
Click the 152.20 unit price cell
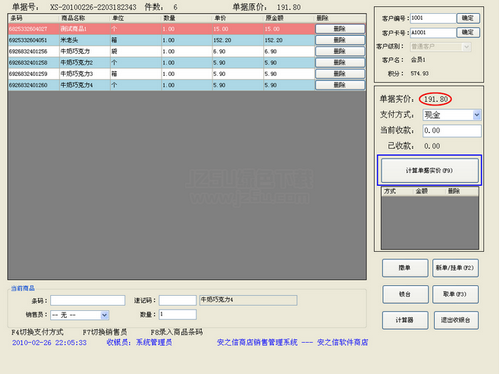[x=238, y=40]
